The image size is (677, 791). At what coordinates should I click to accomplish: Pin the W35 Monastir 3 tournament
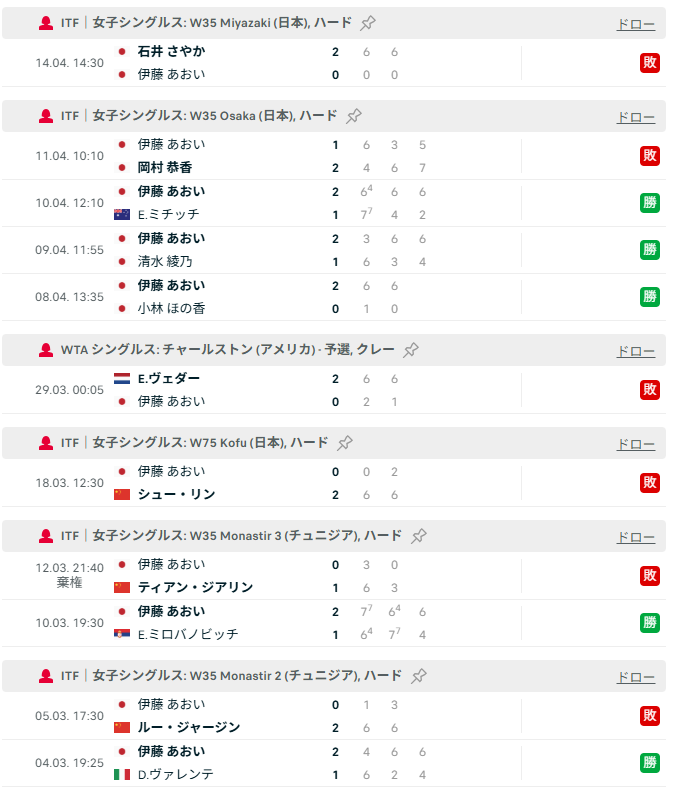coord(419,536)
